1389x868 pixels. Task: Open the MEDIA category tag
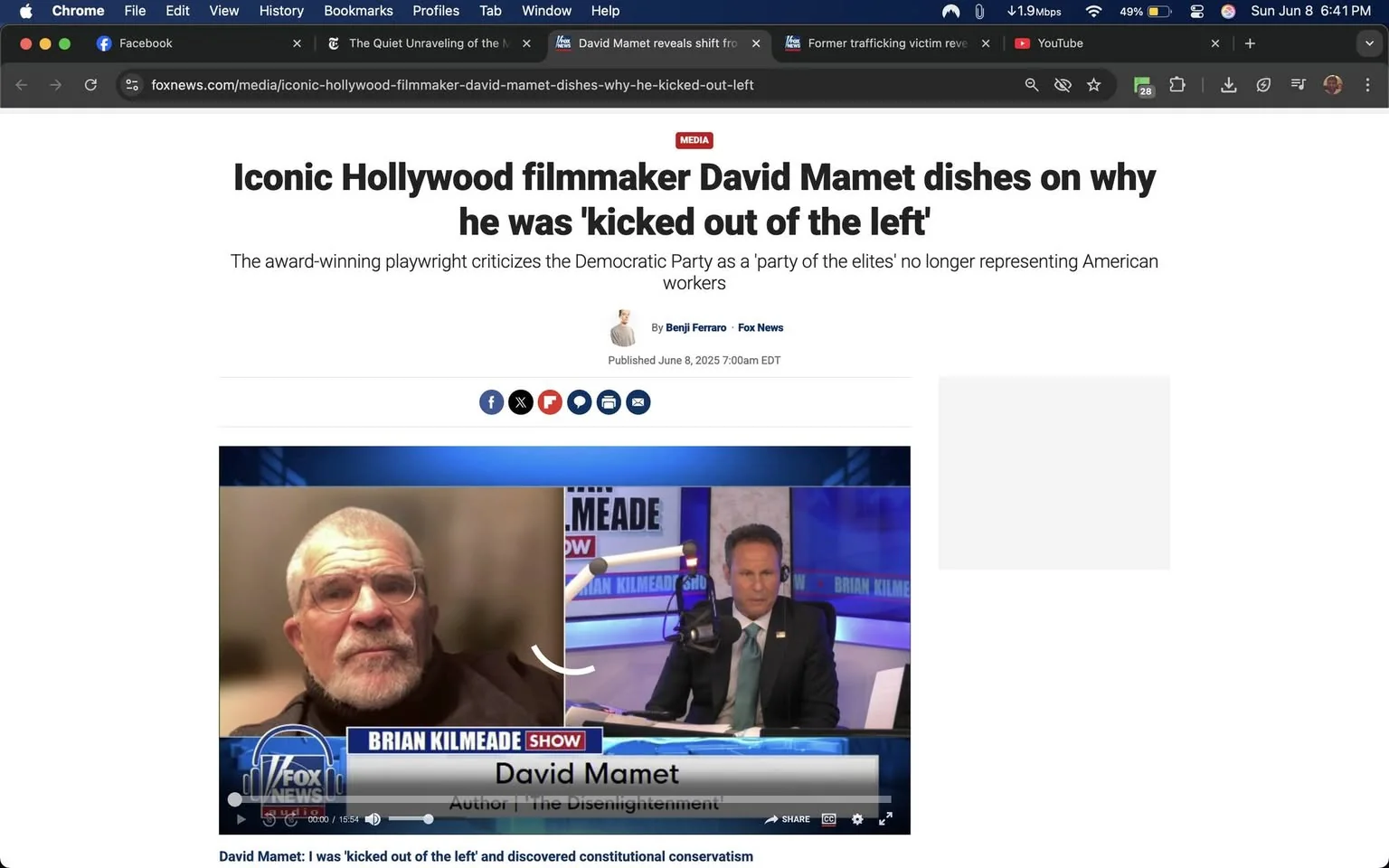tap(694, 140)
